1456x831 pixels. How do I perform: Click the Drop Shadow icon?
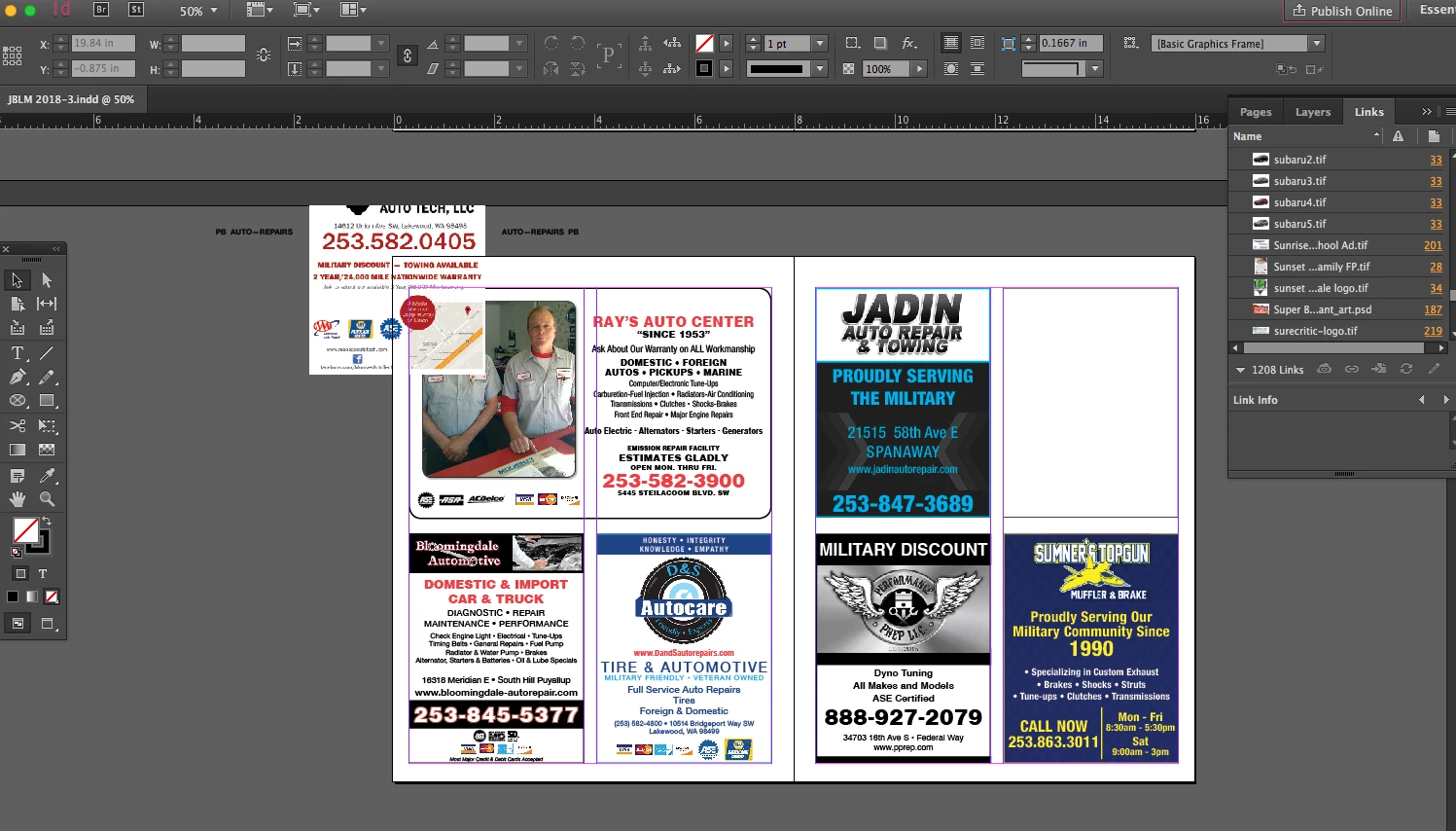pyautogui.click(x=880, y=43)
